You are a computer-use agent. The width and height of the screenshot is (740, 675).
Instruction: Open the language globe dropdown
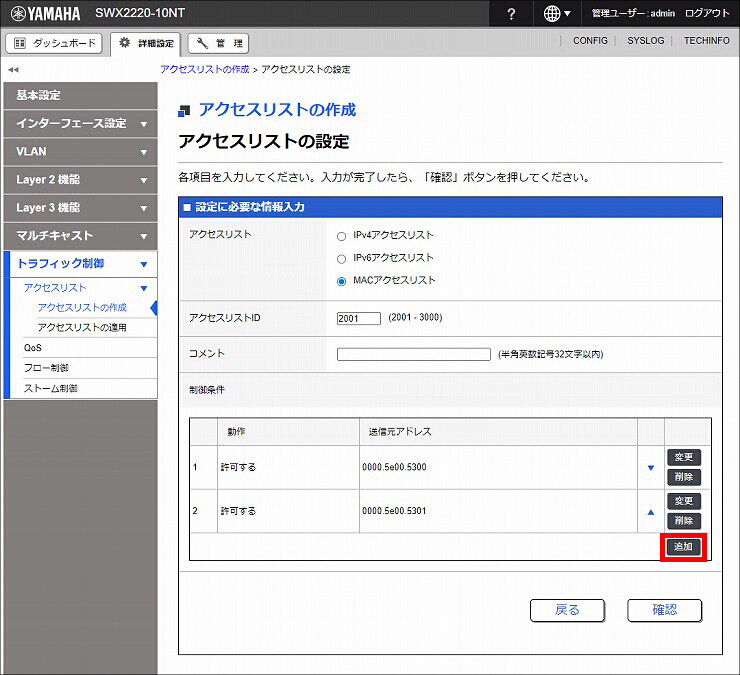click(x=557, y=14)
